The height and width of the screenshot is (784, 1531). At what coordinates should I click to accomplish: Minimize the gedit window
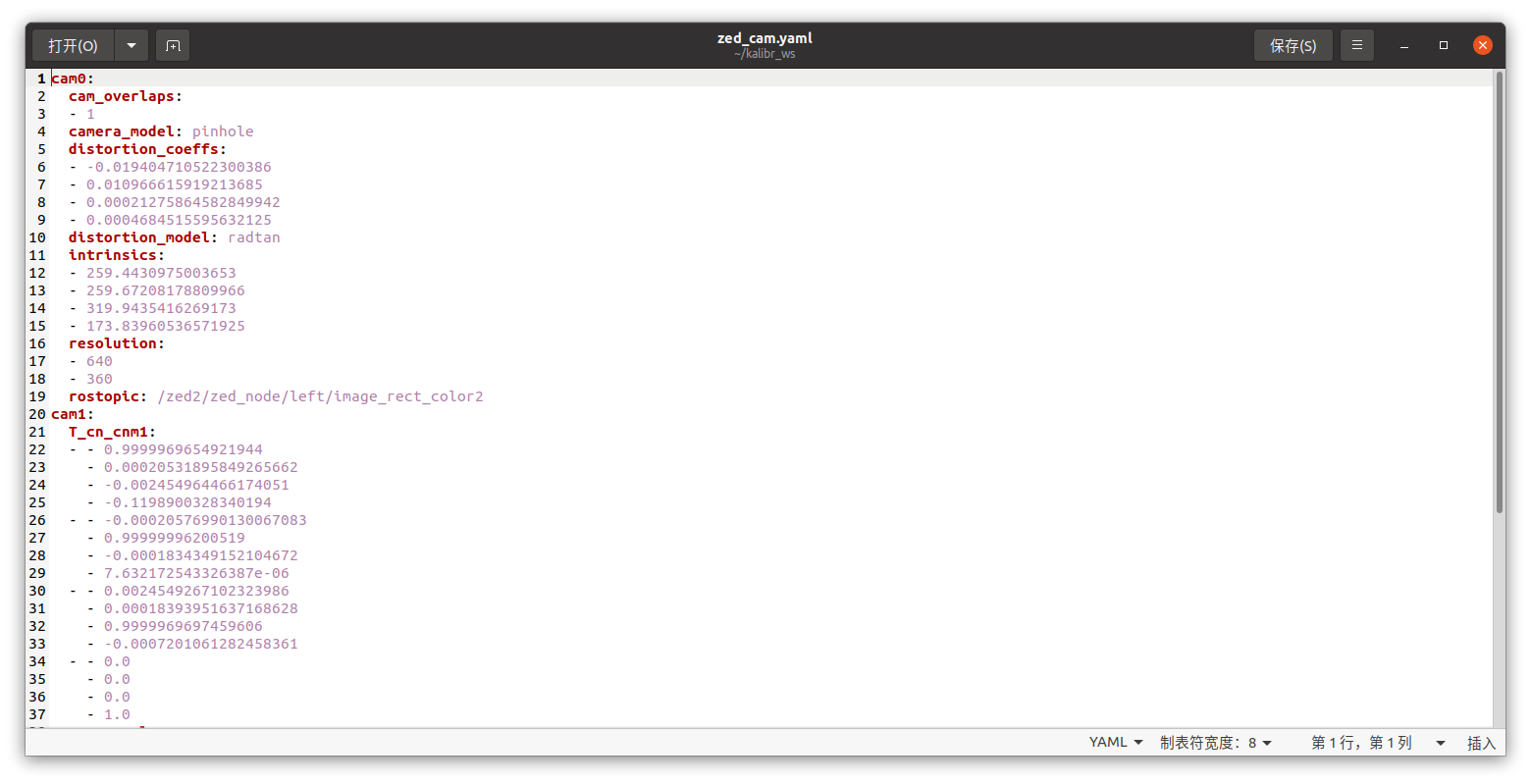pyautogui.click(x=1404, y=45)
